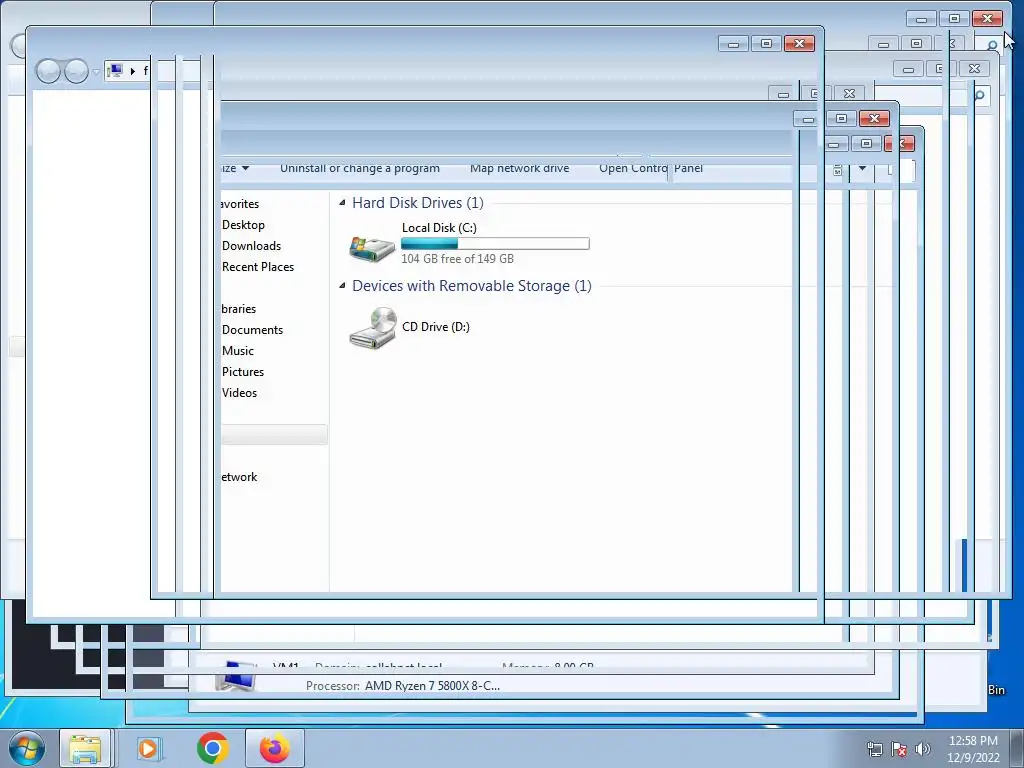Click the '104 GB free of 149 GB' text
This screenshot has height=768, width=1024.
pos(457,259)
